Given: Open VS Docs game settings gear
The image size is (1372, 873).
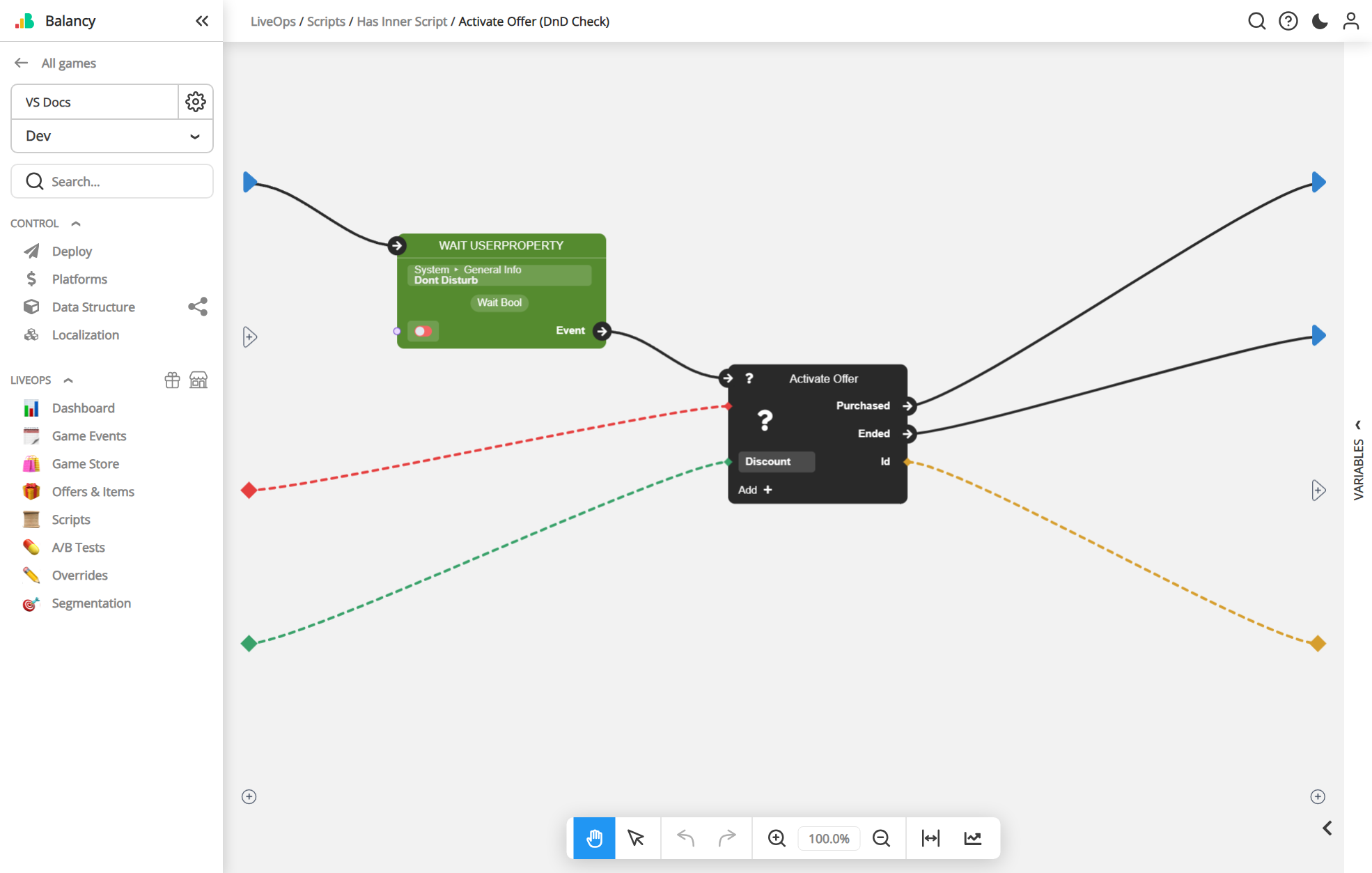Looking at the screenshot, I should tap(196, 102).
